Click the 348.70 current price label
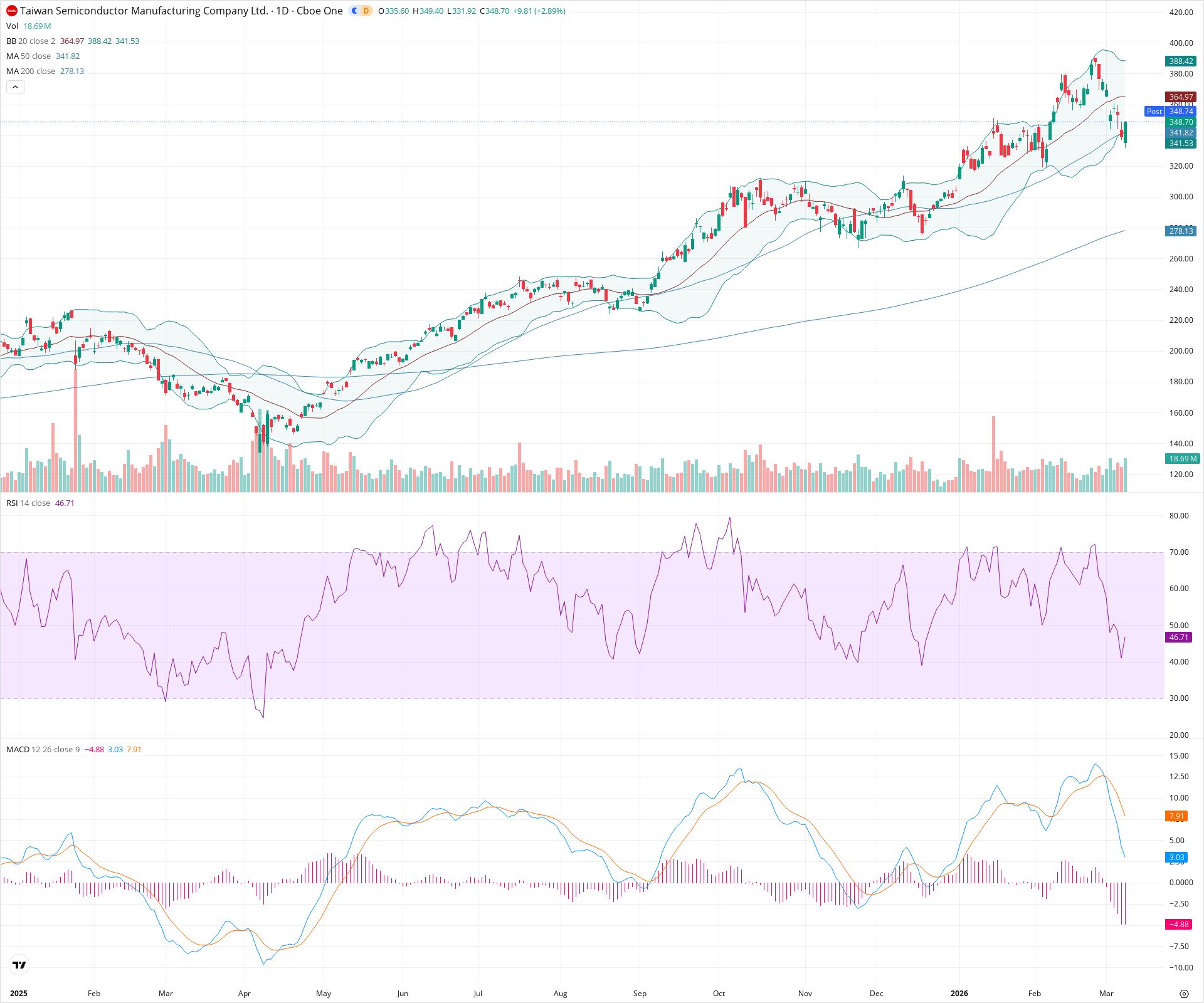 pyautogui.click(x=1180, y=122)
